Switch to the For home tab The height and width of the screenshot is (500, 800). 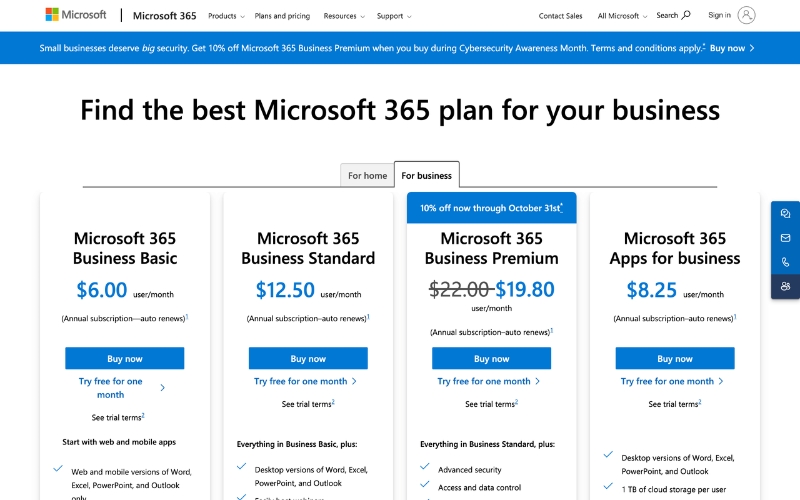(367, 176)
